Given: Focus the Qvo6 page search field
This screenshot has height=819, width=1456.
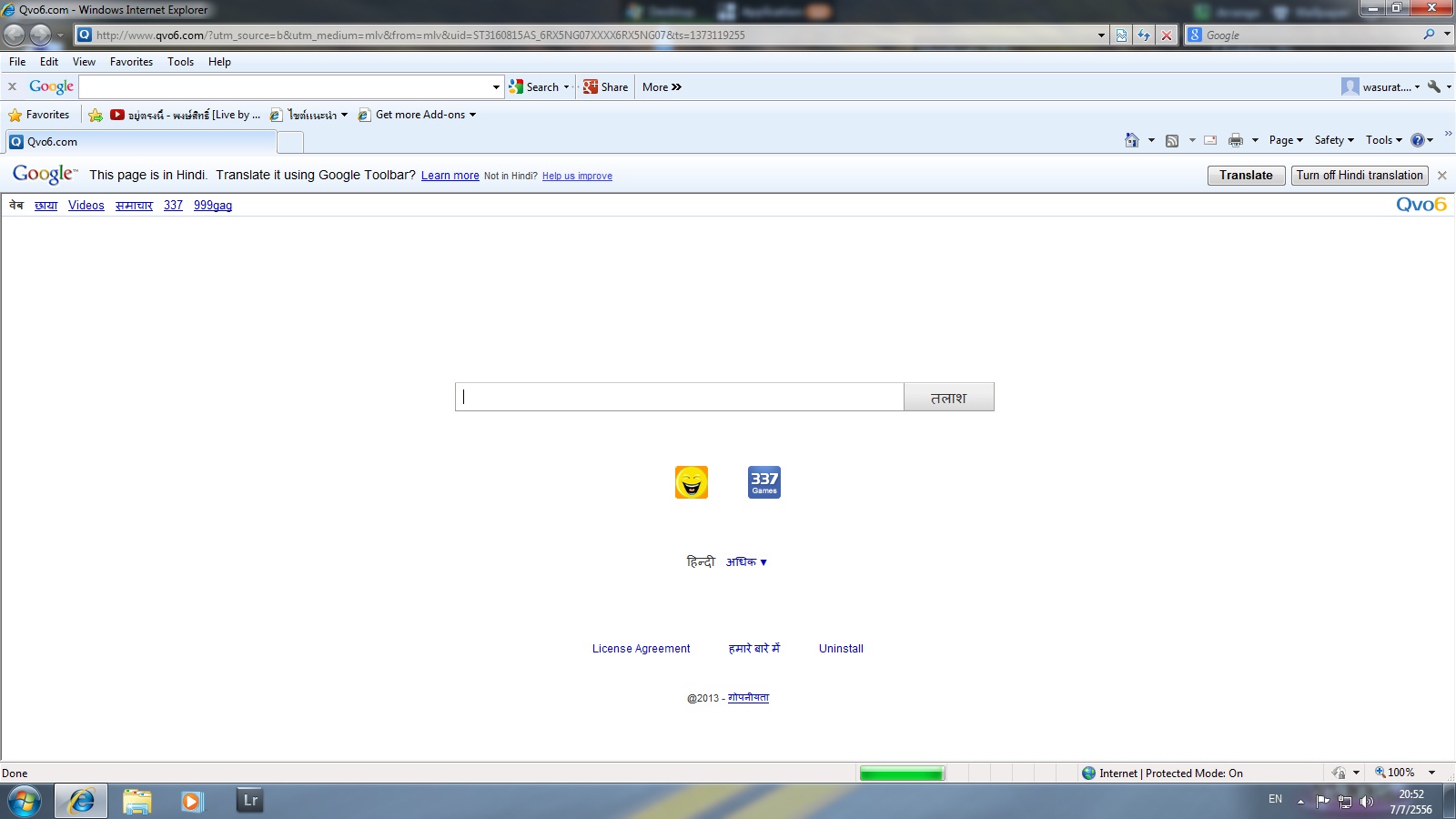Looking at the screenshot, I should click(x=680, y=397).
